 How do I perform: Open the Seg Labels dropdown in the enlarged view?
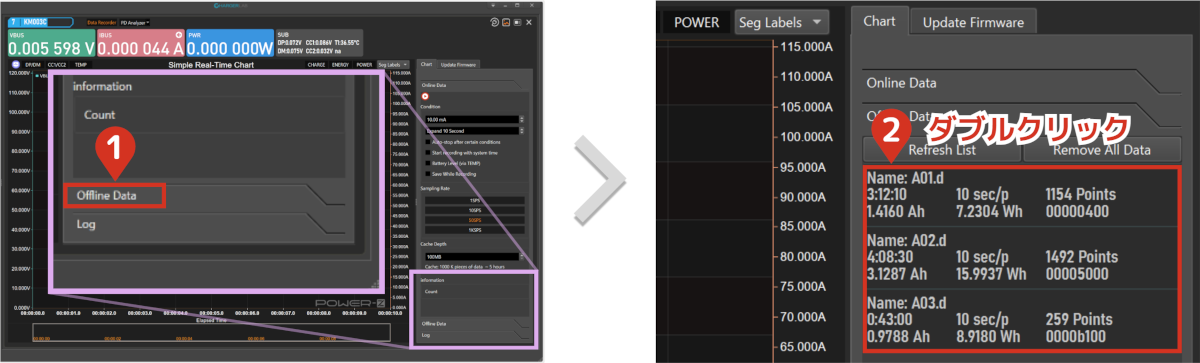781,20
